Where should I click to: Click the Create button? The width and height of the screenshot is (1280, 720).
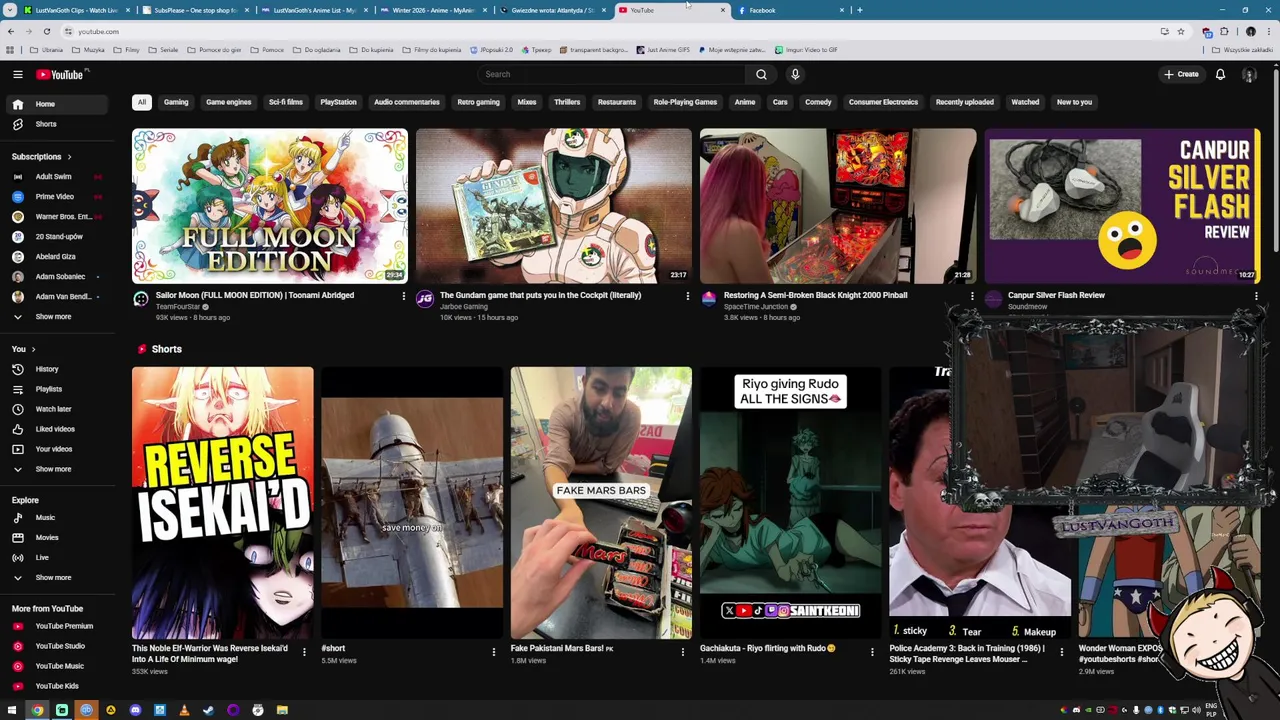[x=1181, y=74]
